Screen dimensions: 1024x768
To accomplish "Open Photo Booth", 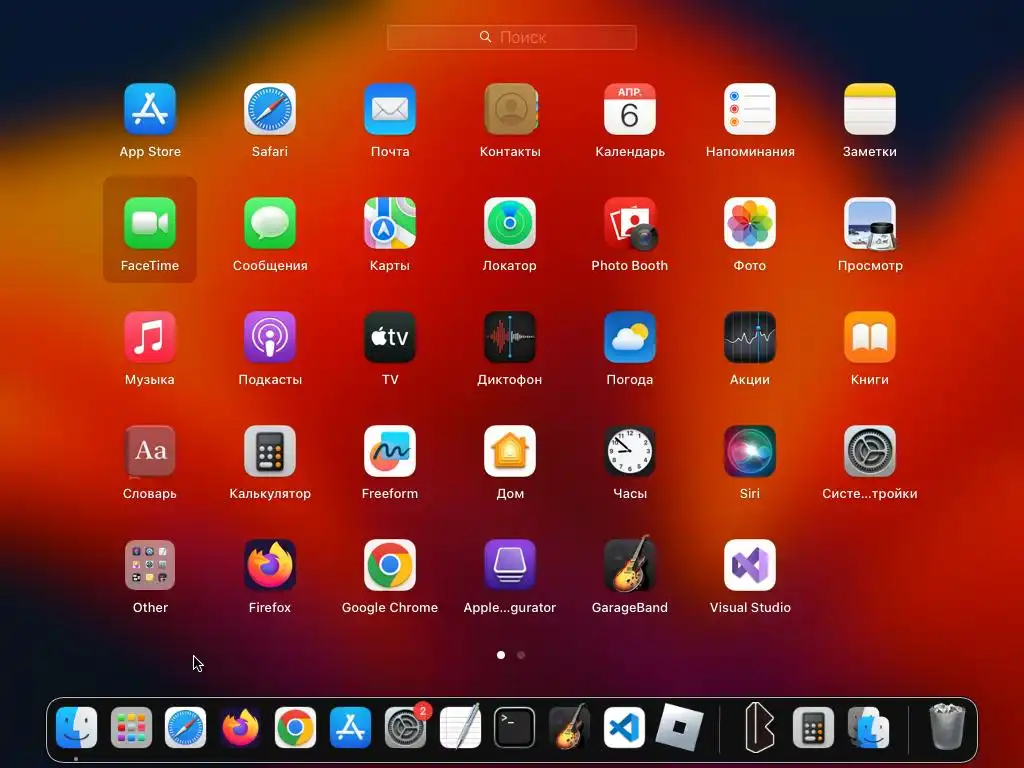I will pos(630,223).
